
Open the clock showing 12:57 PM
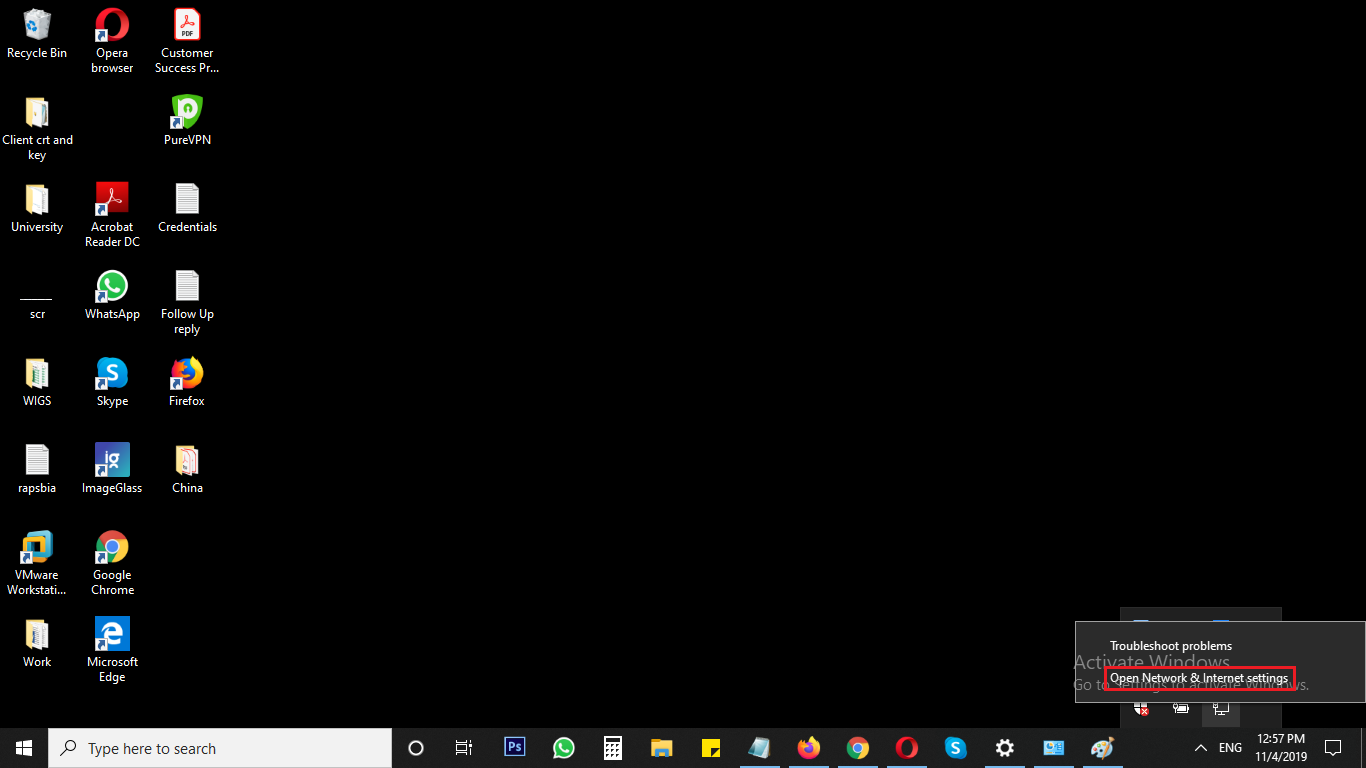[x=1280, y=748]
